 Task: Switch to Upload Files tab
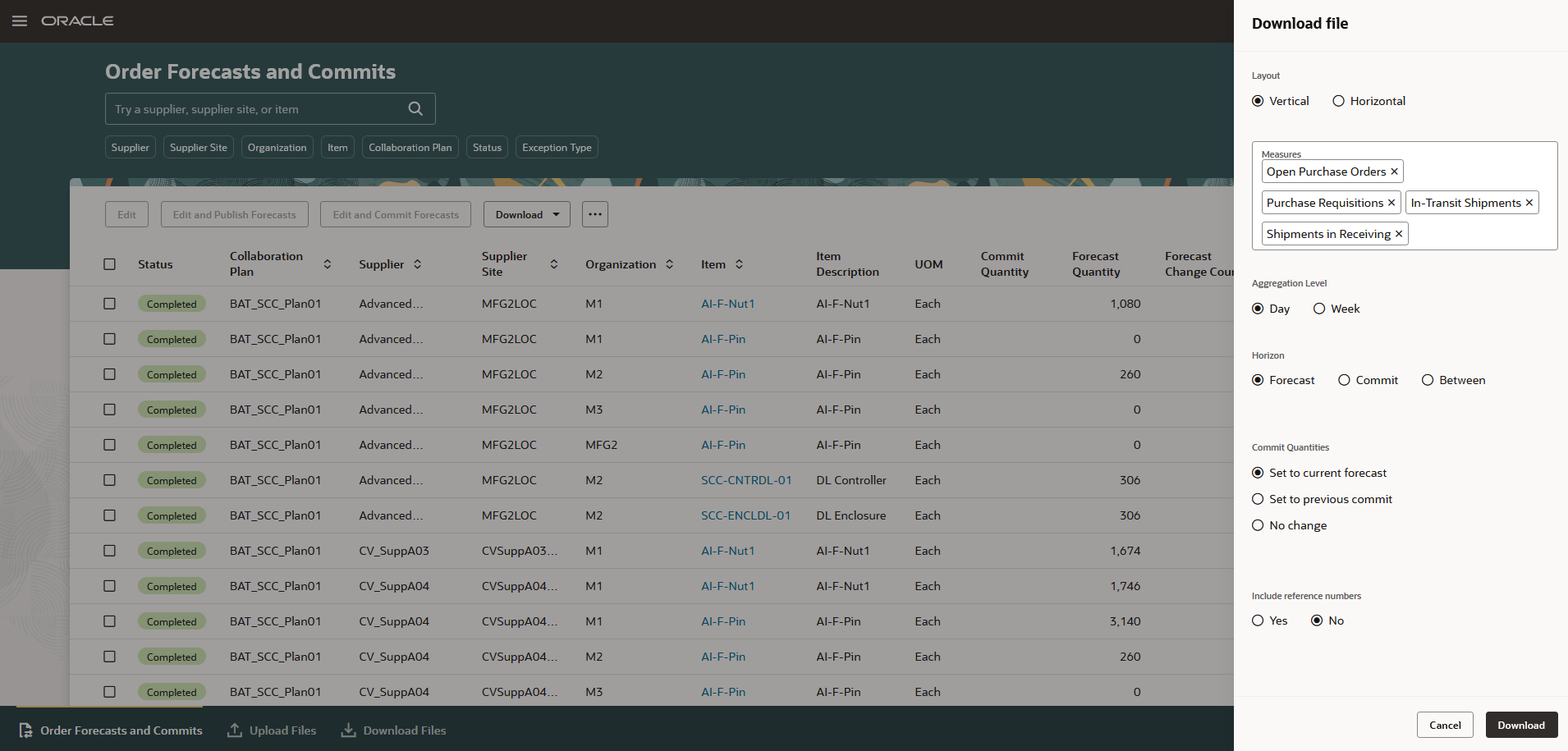tap(272, 730)
